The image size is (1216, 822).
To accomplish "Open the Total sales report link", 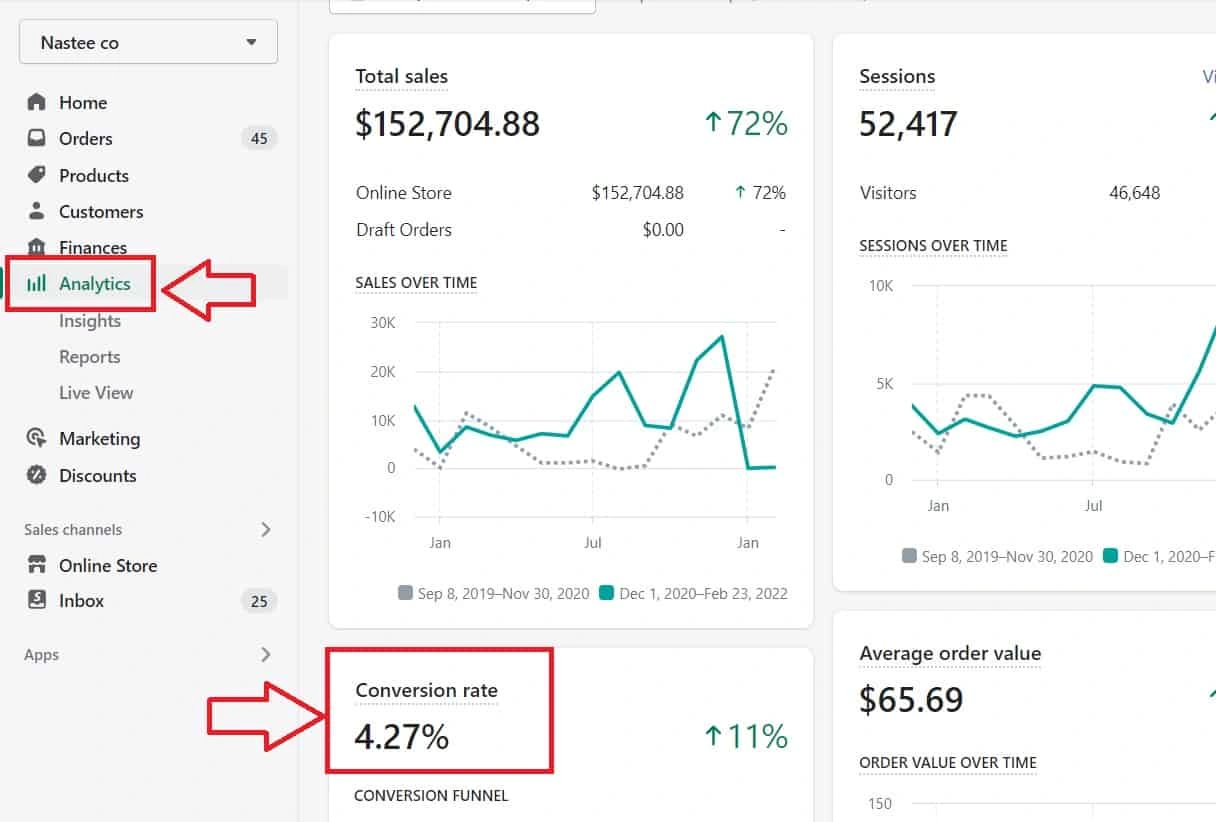I will coord(402,77).
